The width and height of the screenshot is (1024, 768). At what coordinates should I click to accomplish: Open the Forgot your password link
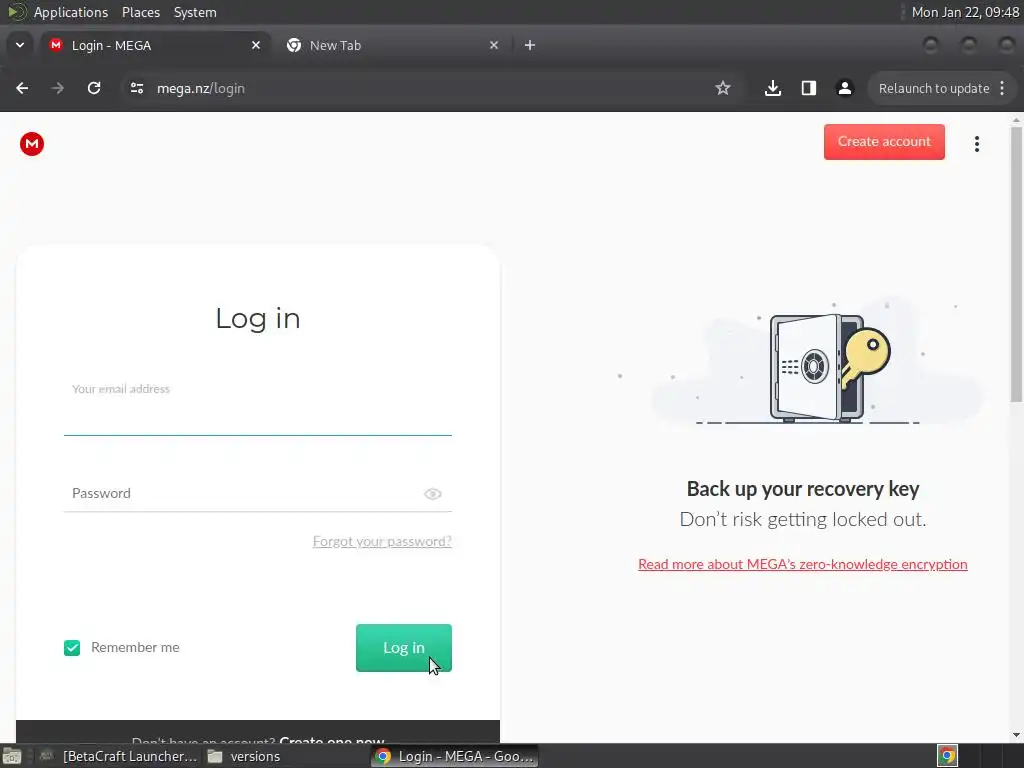click(x=382, y=541)
